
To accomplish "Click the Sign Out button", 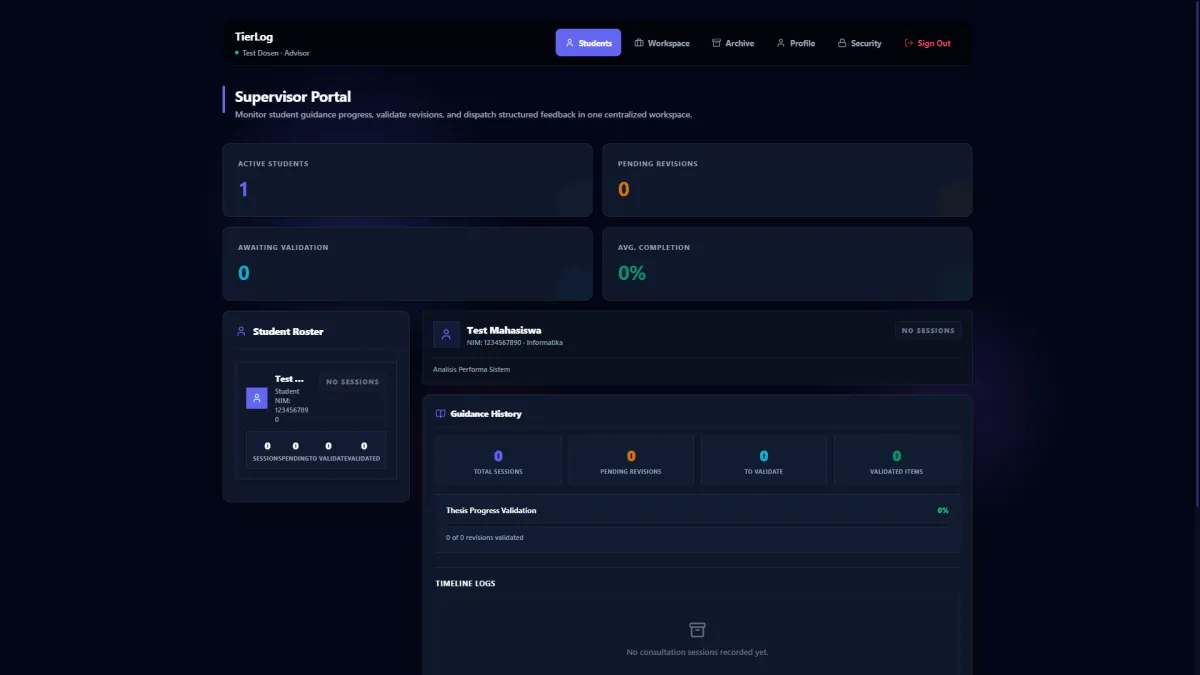I will [x=928, y=43].
